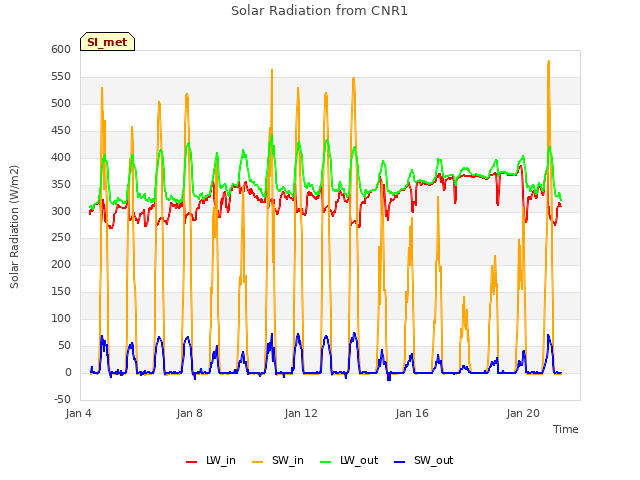Click the green LW_out legend swatch
The image size is (640, 480).
(x=326, y=462)
